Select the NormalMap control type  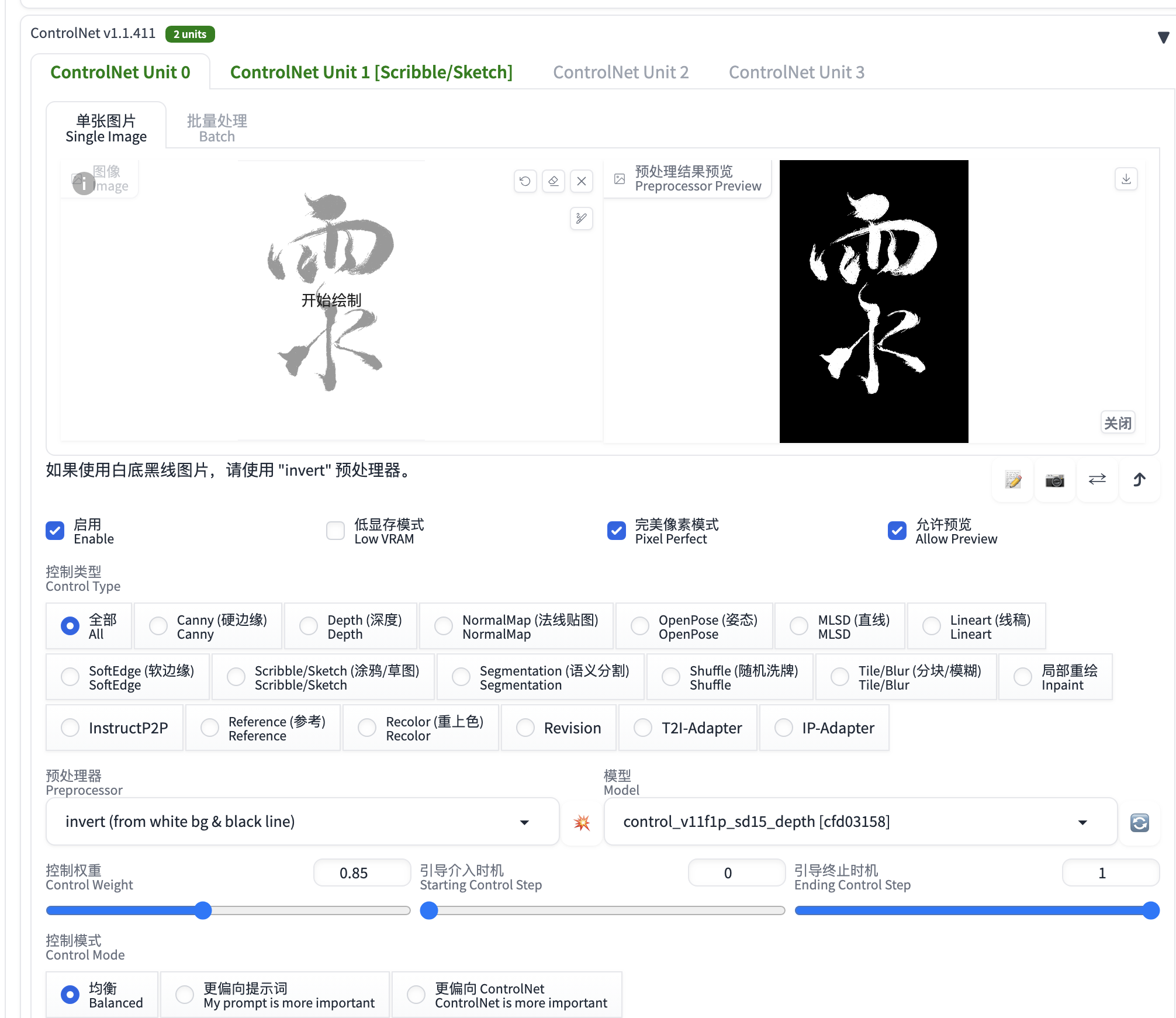pyautogui.click(x=517, y=626)
